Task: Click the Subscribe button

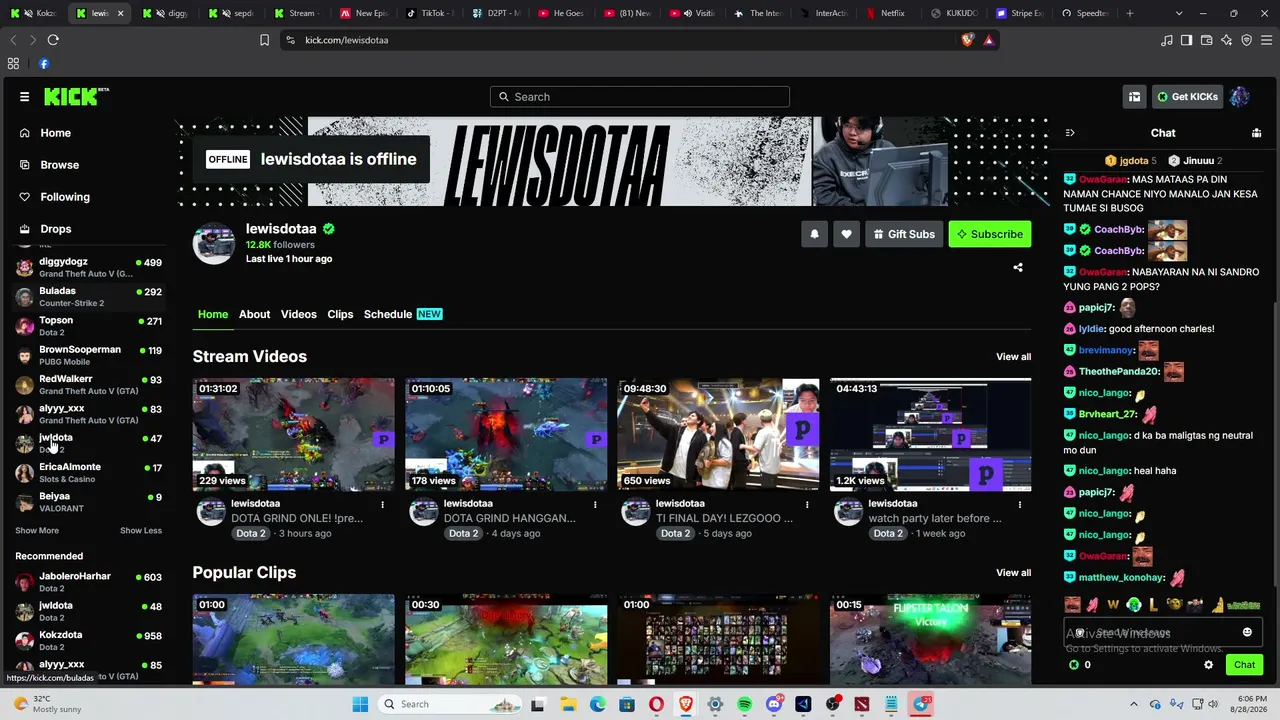Action: [990, 234]
